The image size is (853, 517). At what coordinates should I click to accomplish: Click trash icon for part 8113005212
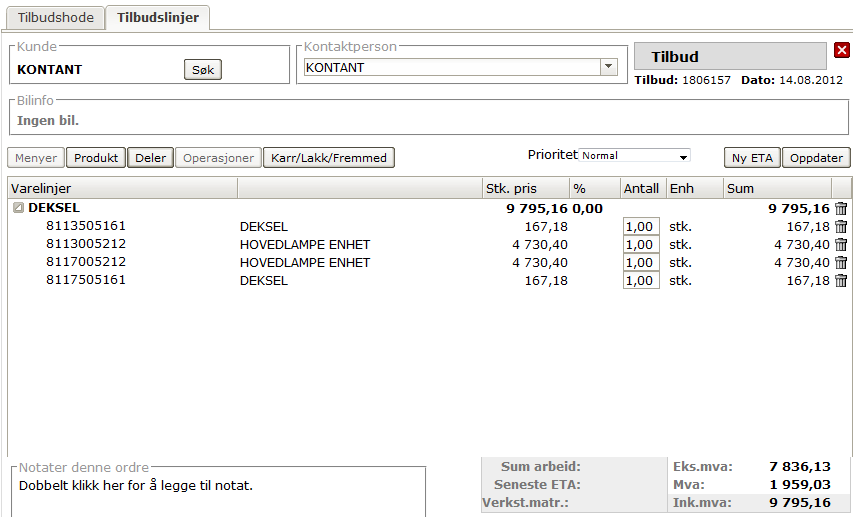point(841,245)
